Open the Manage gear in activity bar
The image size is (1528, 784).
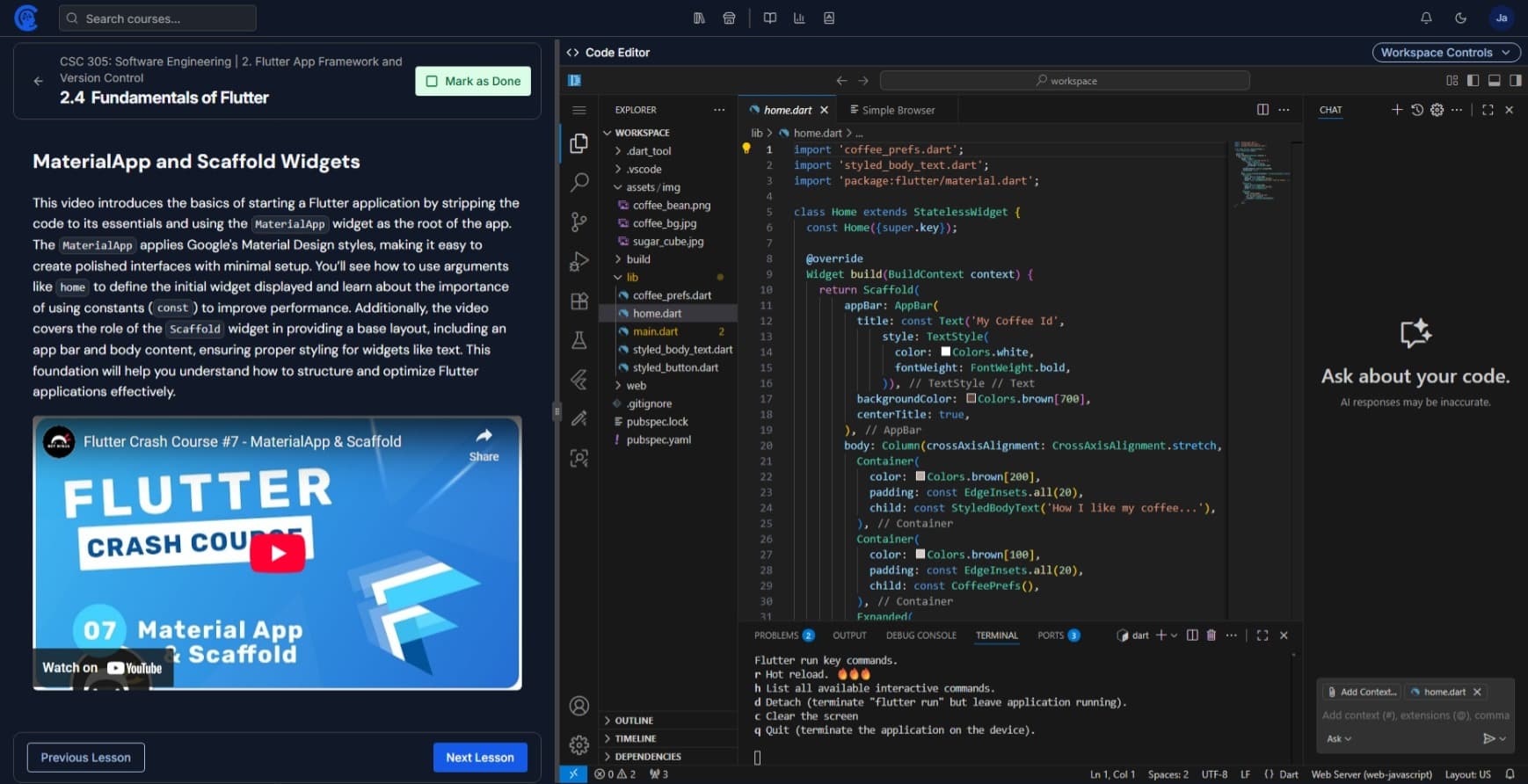tap(578, 745)
